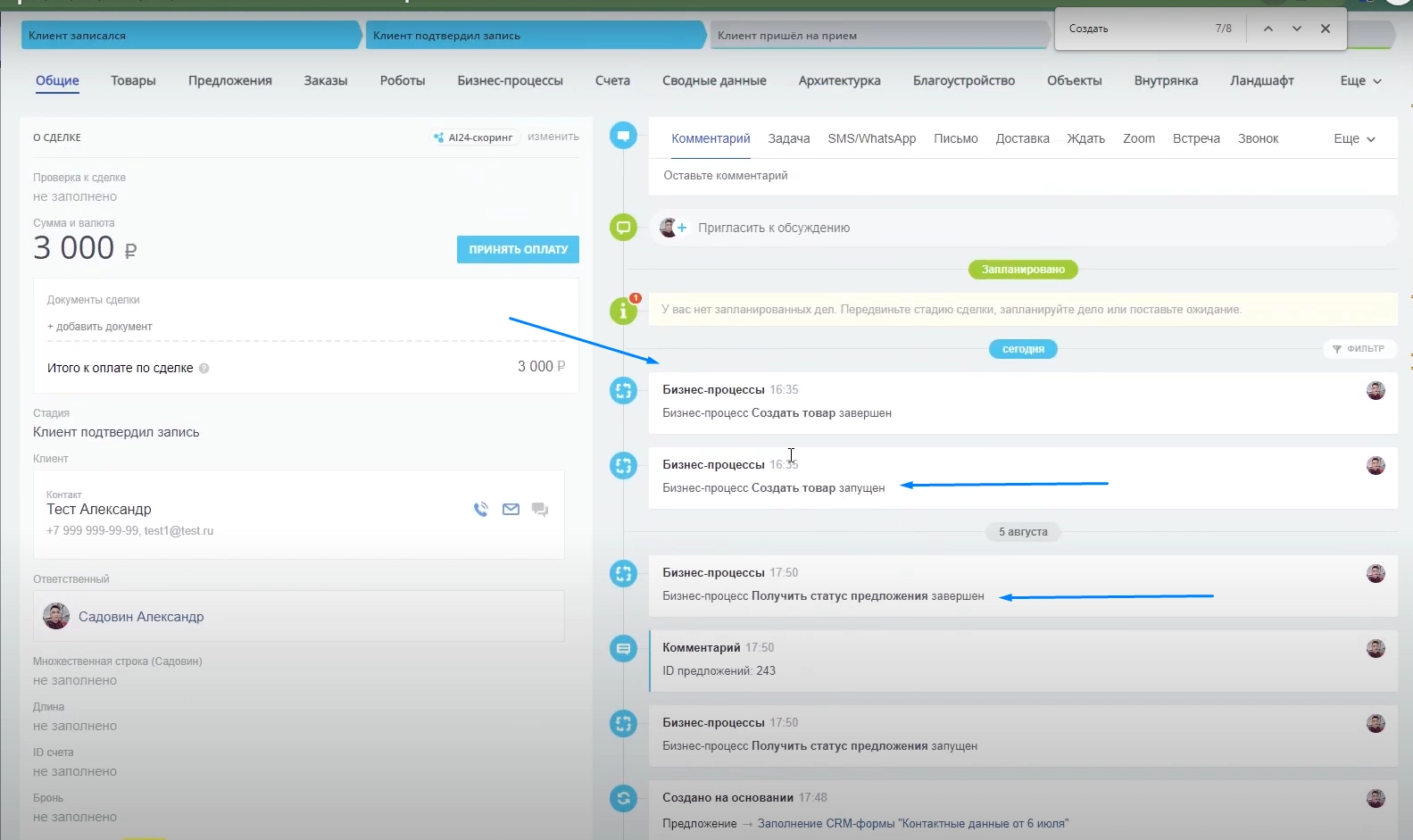Click the ПРИНЯТЬ ОПЛАТУ button
This screenshot has width=1413, height=840.
point(518,250)
